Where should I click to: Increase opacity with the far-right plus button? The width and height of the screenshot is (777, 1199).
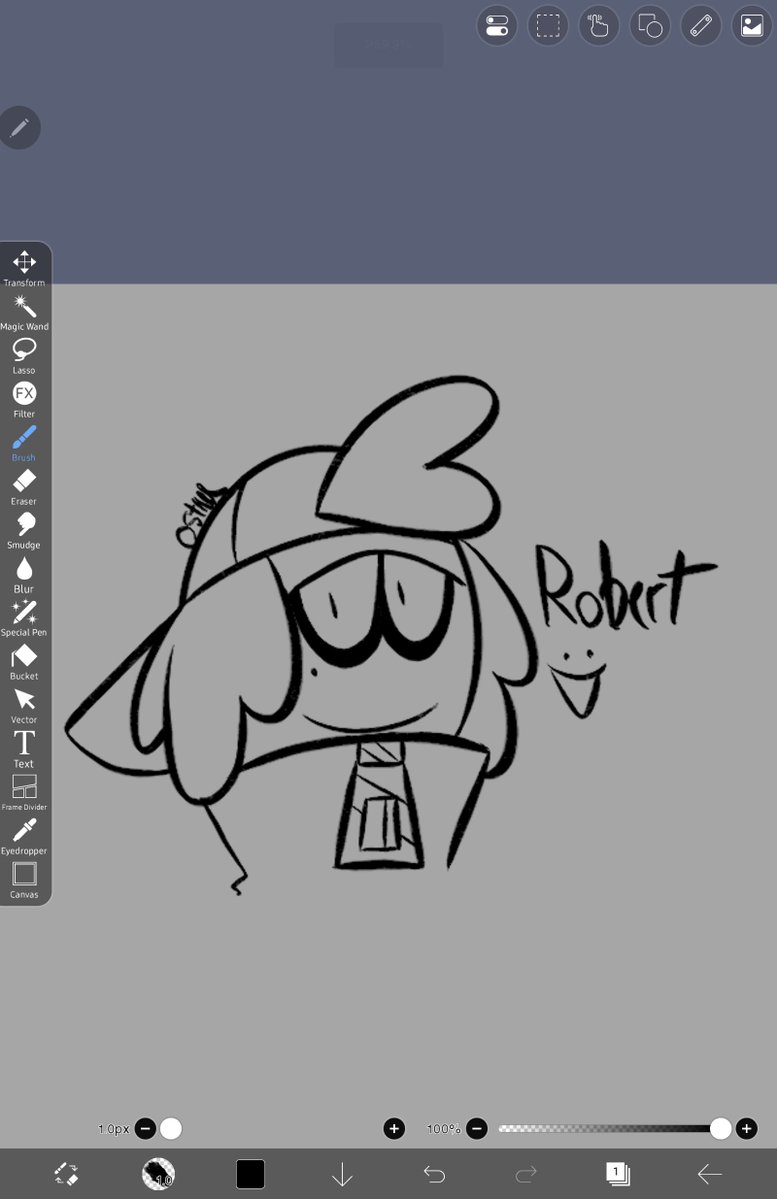click(x=746, y=1128)
